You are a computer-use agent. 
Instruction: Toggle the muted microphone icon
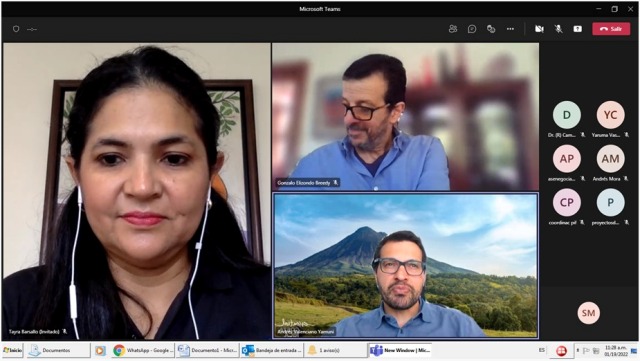pos(558,29)
